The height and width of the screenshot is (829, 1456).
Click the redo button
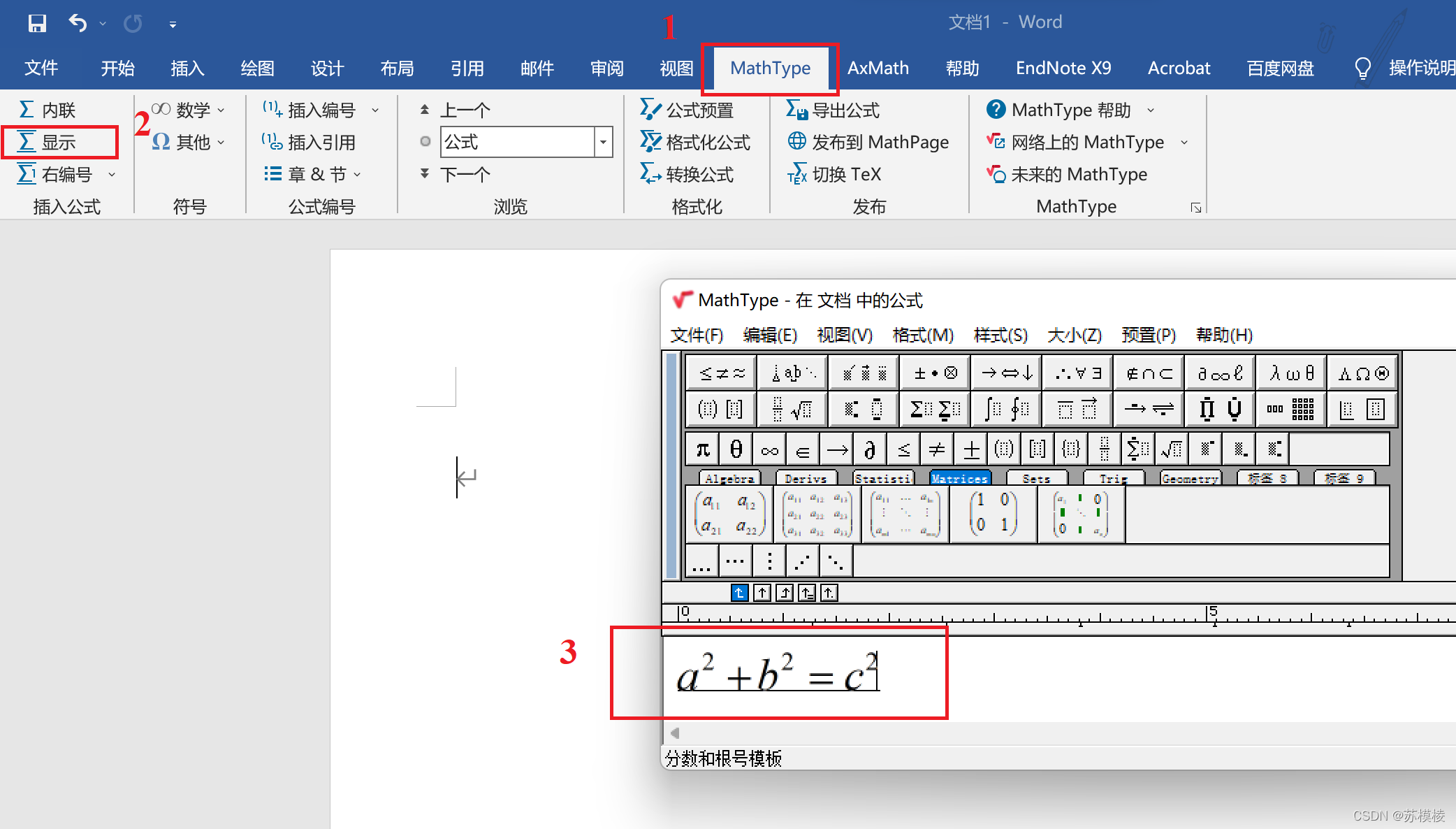coord(133,24)
